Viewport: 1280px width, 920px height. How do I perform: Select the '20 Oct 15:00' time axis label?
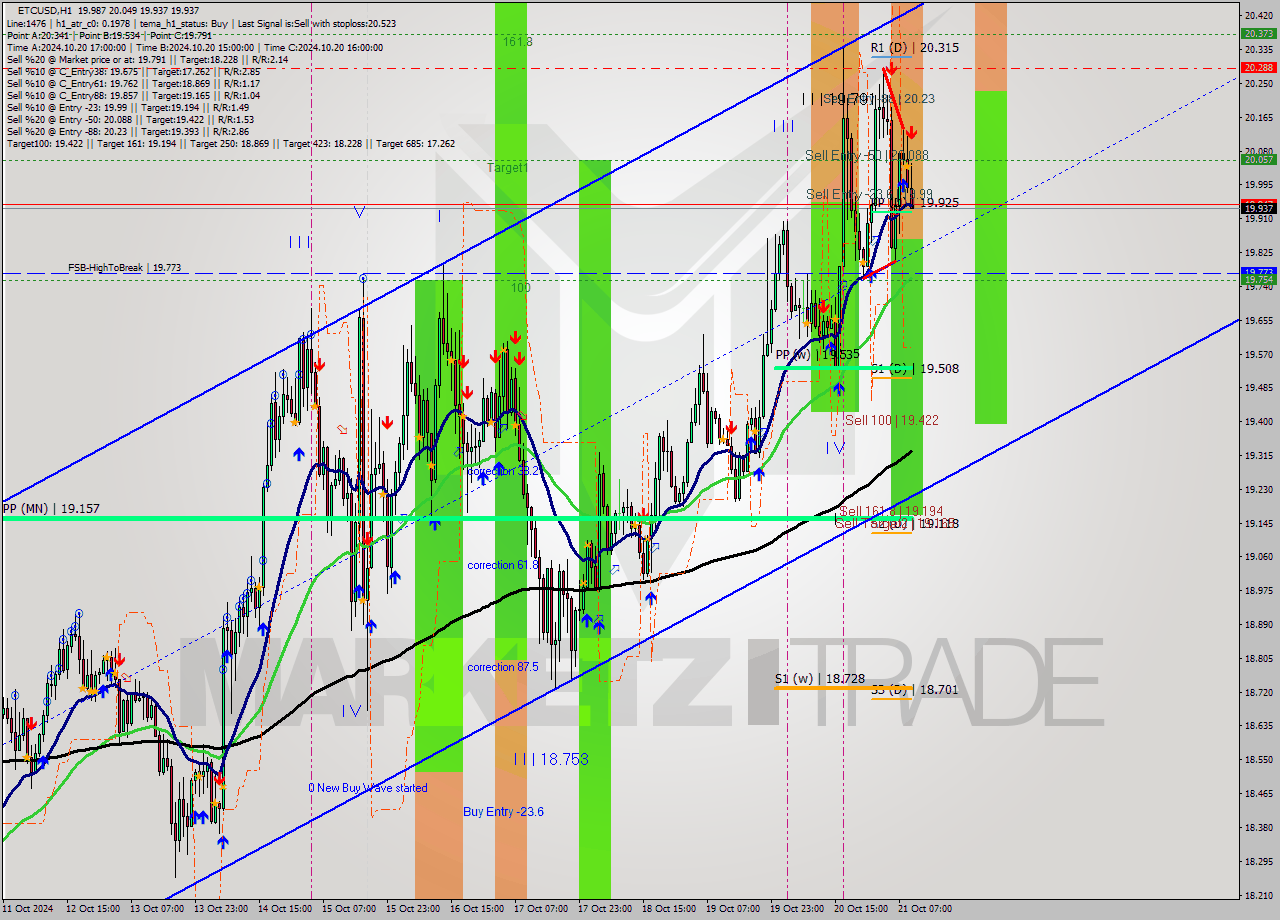pyautogui.click(x=860, y=909)
